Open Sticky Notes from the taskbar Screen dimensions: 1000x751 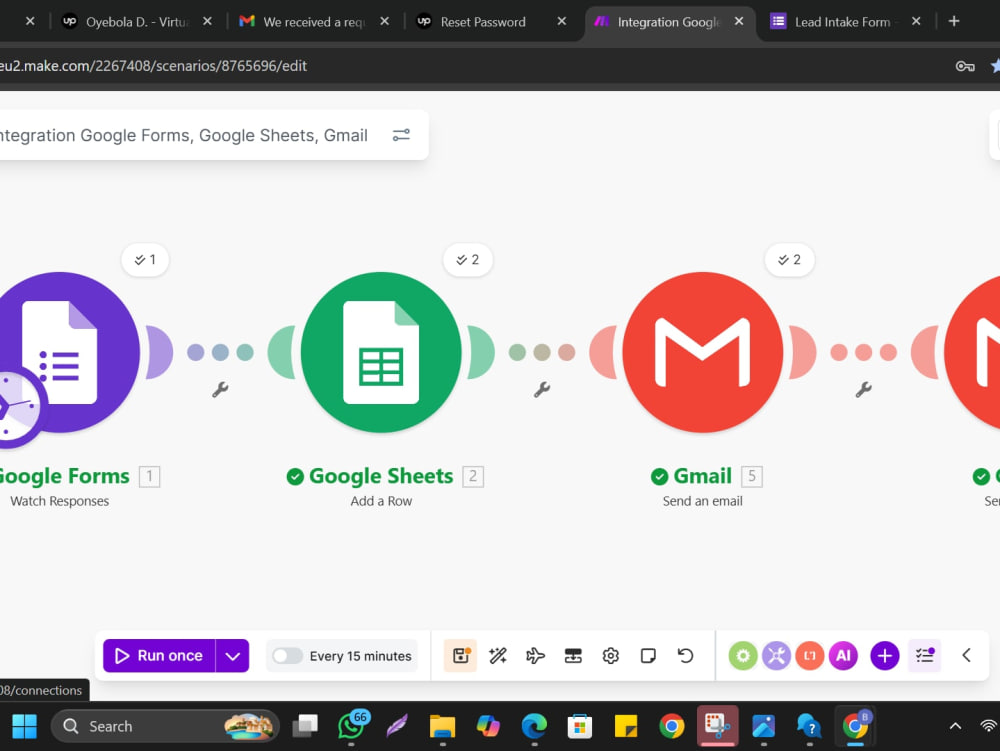pyautogui.click(x=626, y=726)
